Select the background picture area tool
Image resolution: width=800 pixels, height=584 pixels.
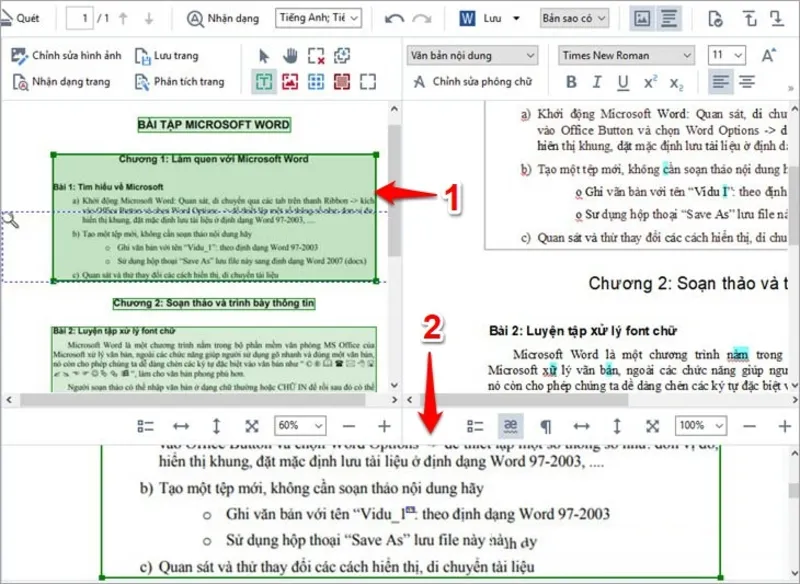pos(342,82)
